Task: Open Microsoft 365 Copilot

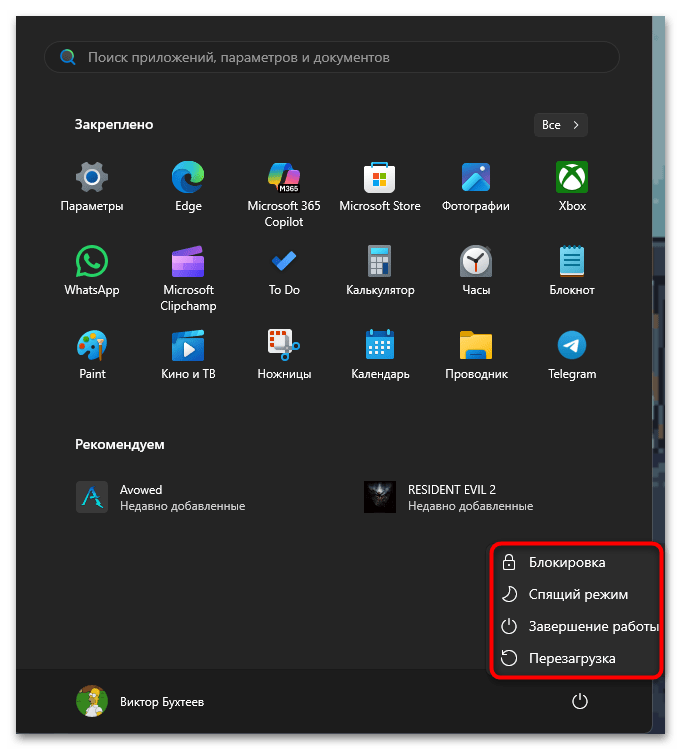Action: tap(284, 195)
